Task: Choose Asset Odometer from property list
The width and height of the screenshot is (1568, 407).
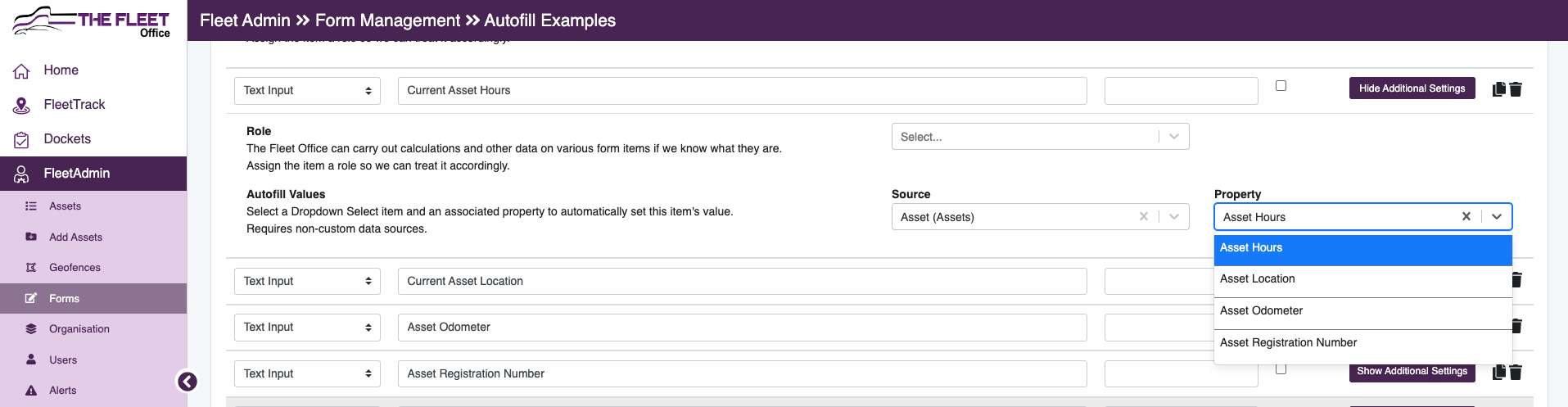Action: 1362,313
